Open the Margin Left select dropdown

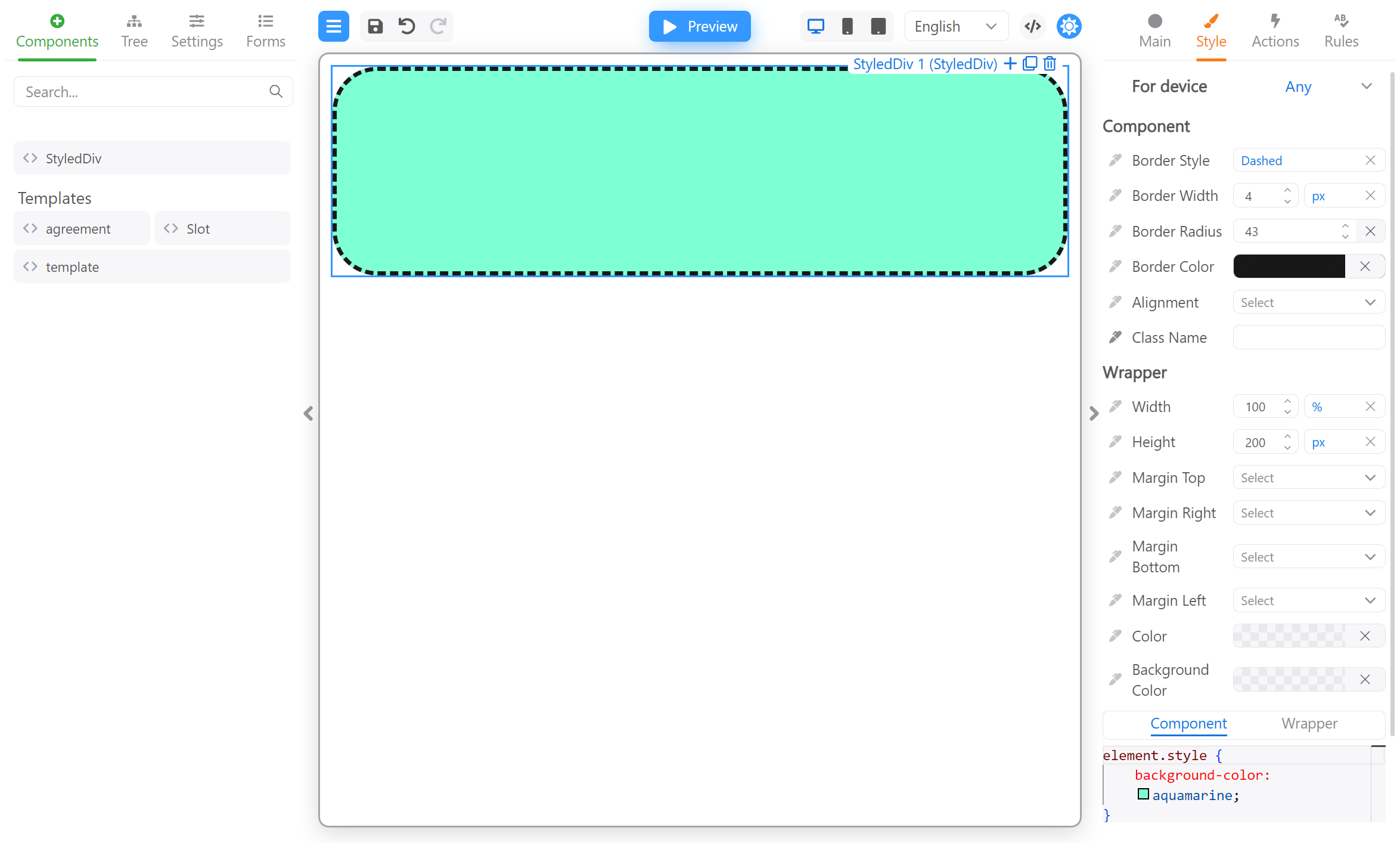coord(1309,600)
